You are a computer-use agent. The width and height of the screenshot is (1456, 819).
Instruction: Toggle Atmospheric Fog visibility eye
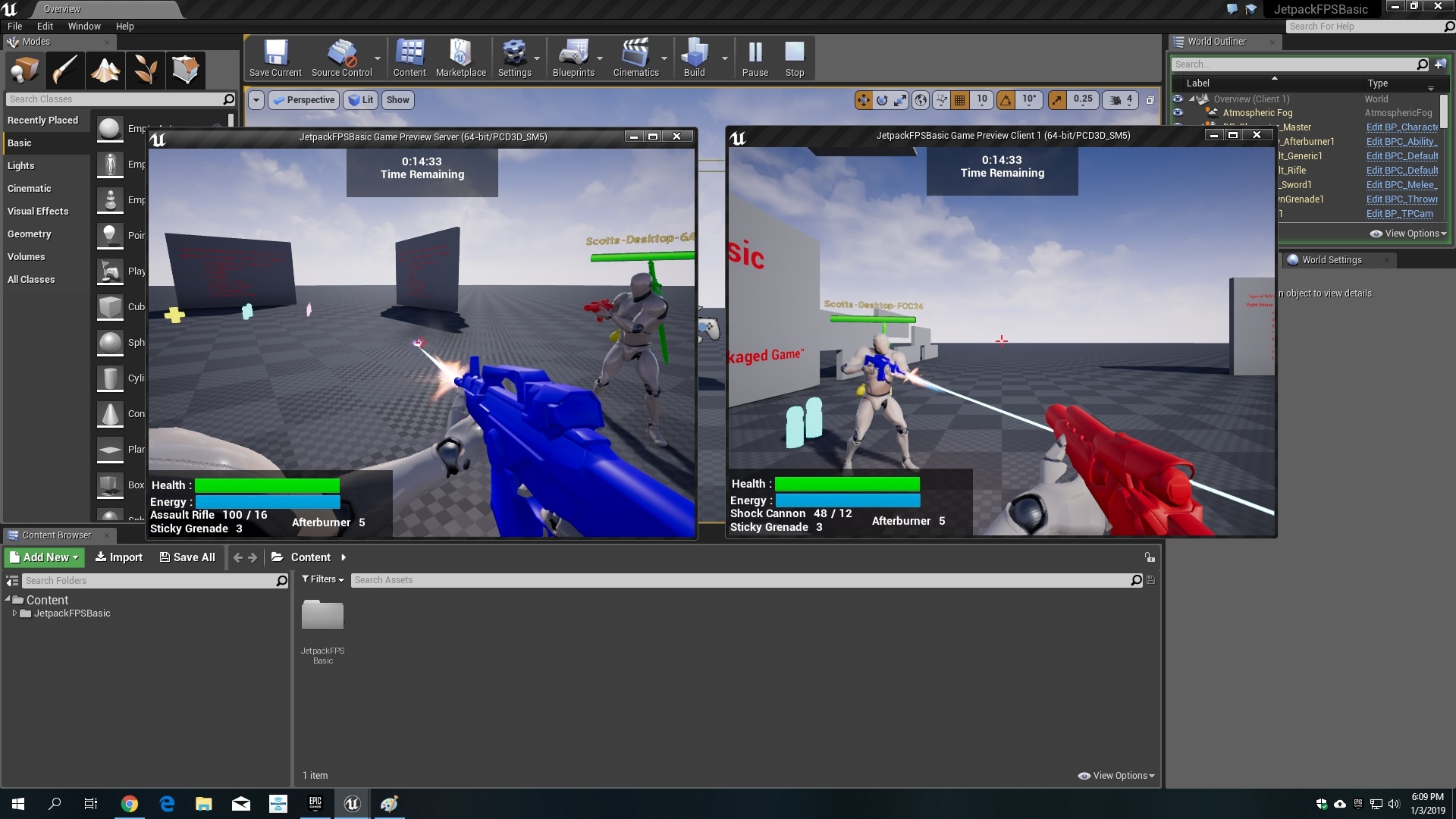(x=1178, y=112)
